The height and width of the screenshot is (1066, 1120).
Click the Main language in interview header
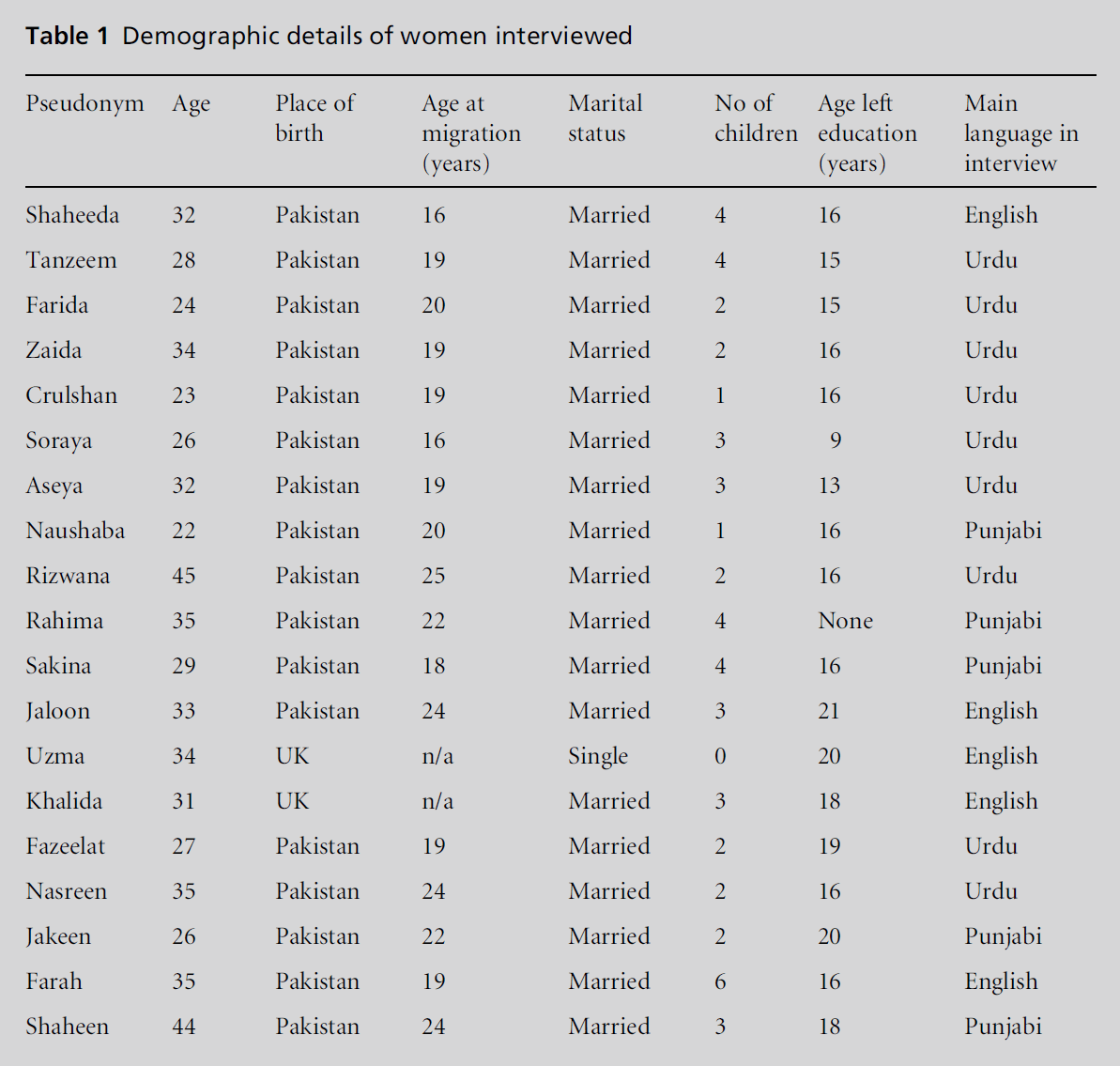[1020, 132]
